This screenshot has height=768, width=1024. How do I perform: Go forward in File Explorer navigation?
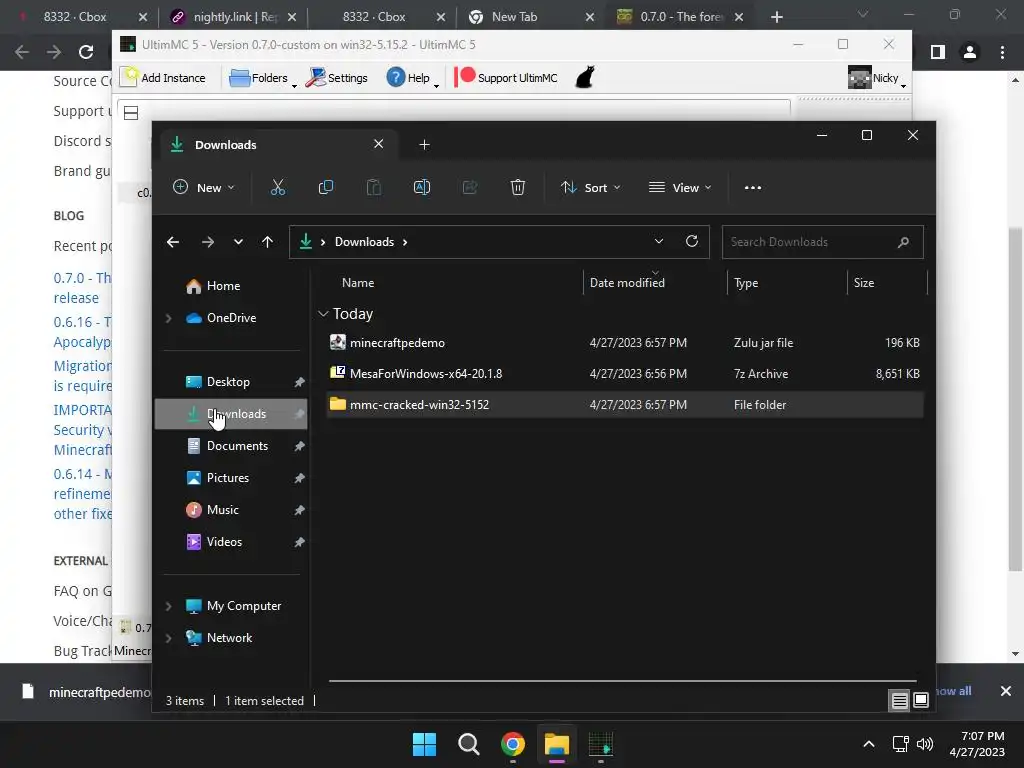pyautogui.click(x=208, y=242)
